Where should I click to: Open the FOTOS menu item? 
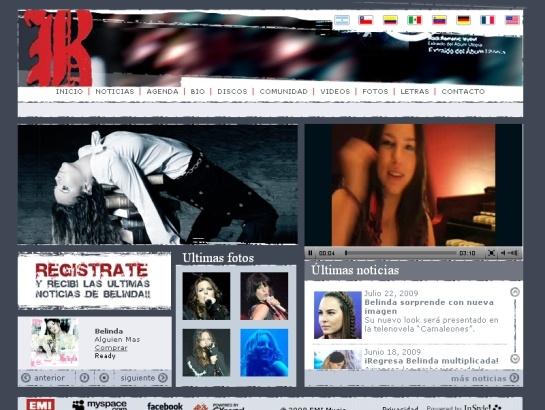(375, 91)
